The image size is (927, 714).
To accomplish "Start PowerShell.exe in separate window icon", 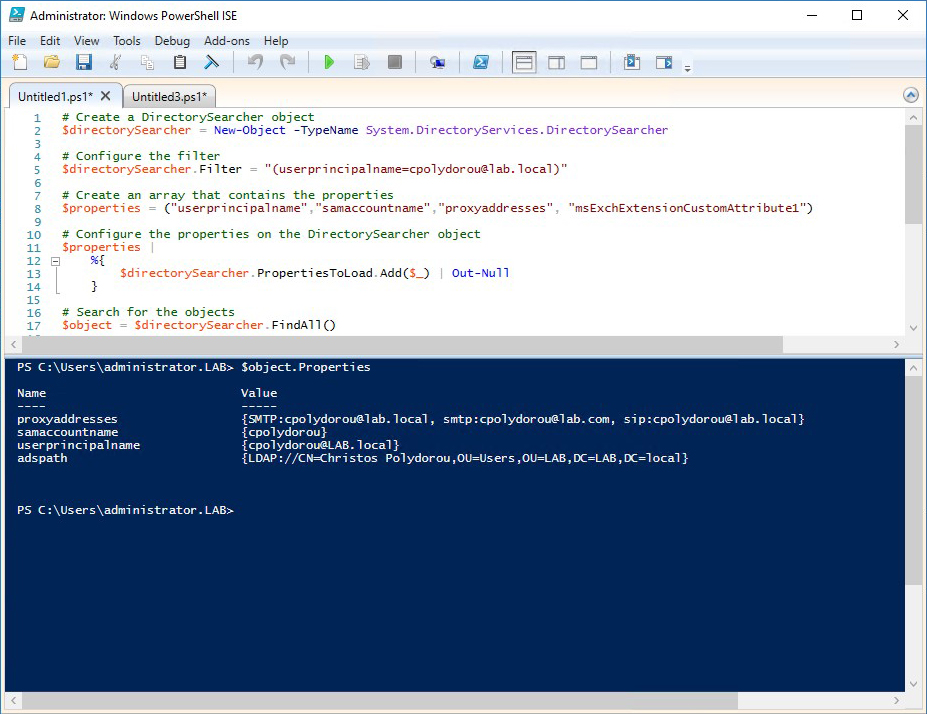I will (x=481, y=62).
